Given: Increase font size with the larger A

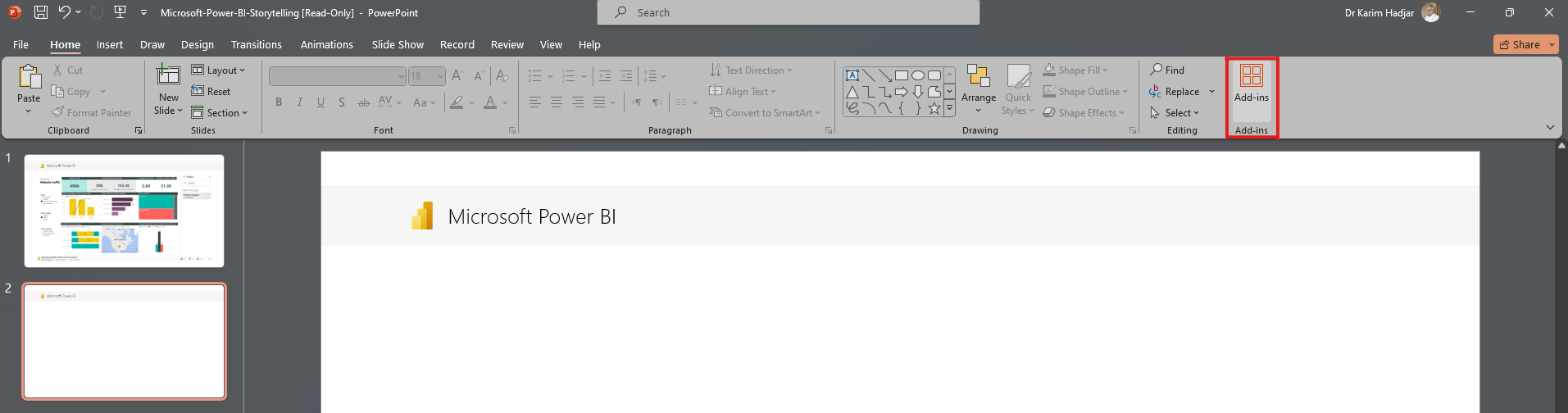Looking at the screenshot, I should [x=457, y=76].
